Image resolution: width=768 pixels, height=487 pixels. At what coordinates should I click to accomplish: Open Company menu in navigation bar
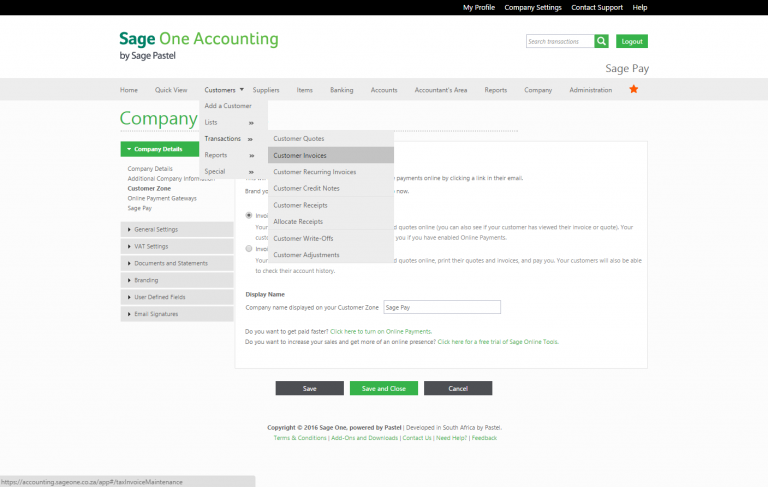tap(538, 90)
